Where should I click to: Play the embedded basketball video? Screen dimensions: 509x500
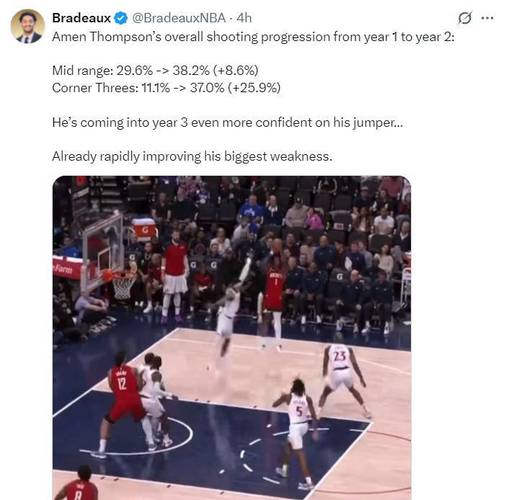232,338
